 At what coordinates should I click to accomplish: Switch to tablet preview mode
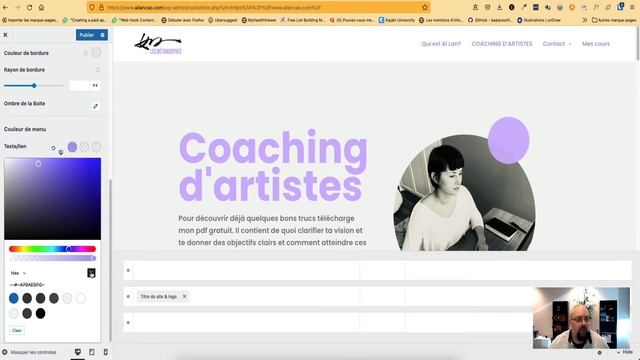point(91,352)
